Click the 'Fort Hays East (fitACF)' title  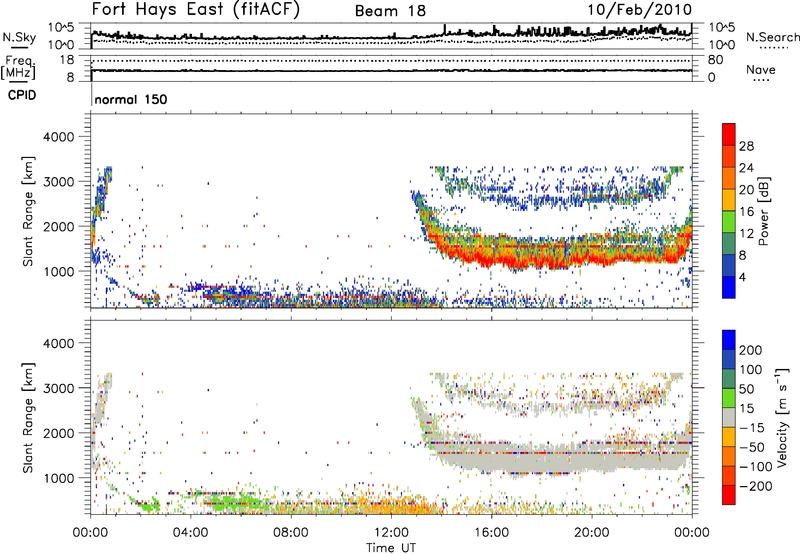196,9
